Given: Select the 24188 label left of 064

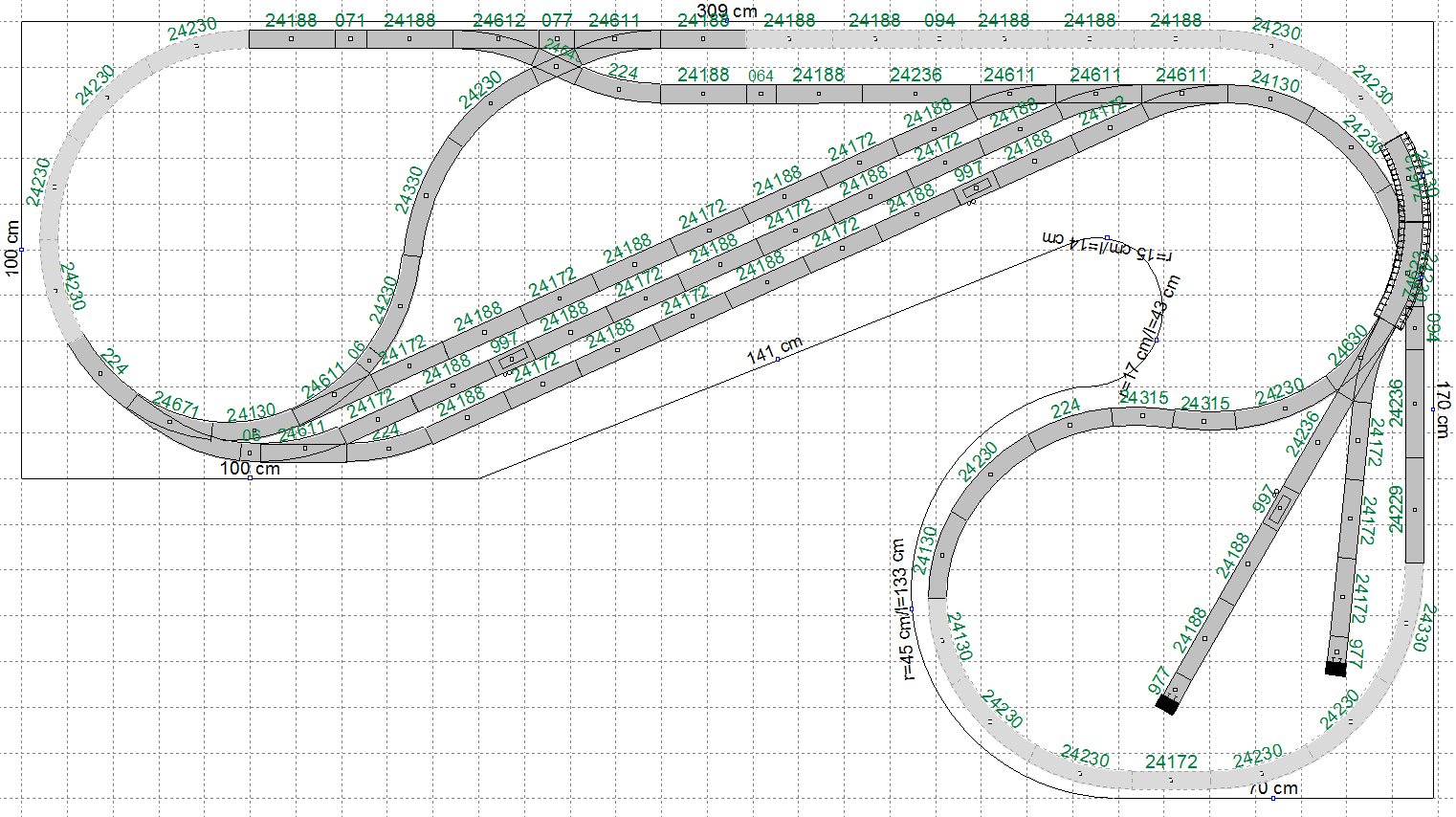Looking at the screenshot, I should pos(703,75).
